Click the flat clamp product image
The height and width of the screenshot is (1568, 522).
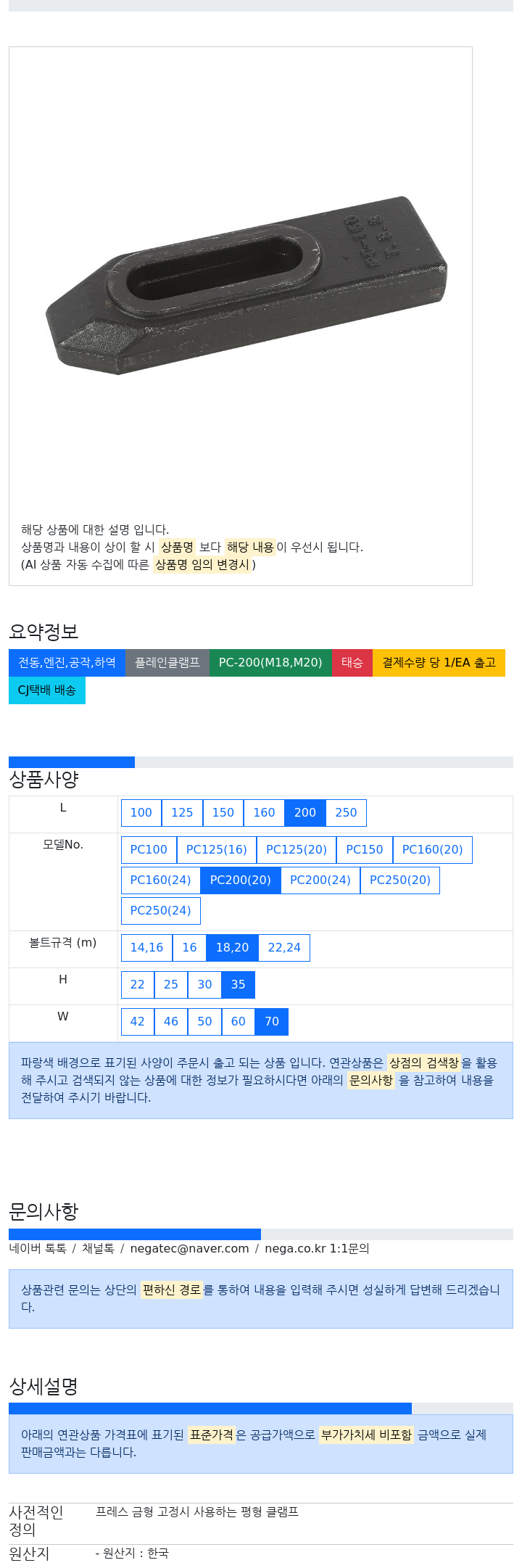tap(246, 284)
